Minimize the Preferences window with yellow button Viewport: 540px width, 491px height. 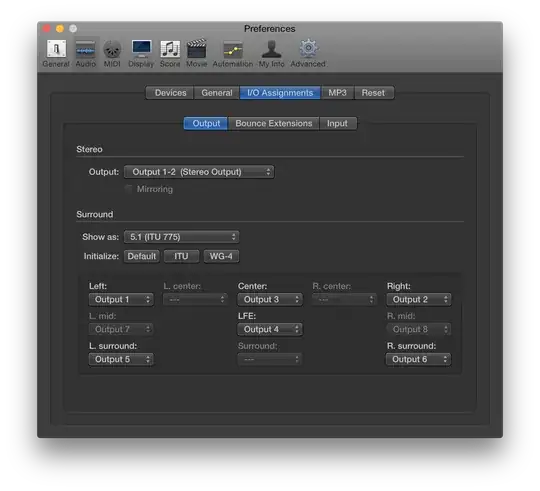[x=60, y=29]
